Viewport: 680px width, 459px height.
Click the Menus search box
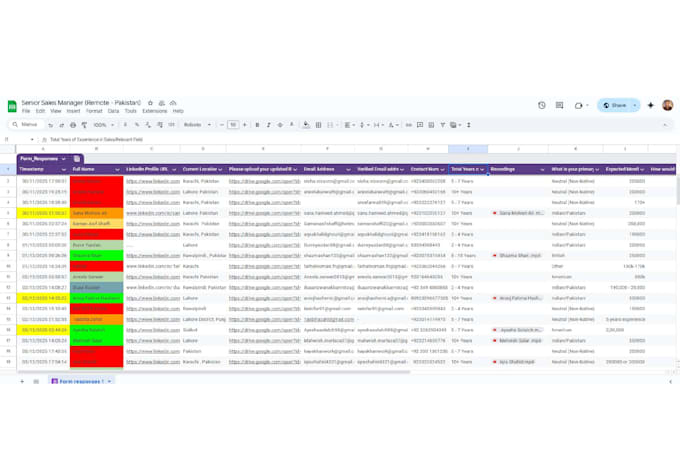(x=27, y=125)
